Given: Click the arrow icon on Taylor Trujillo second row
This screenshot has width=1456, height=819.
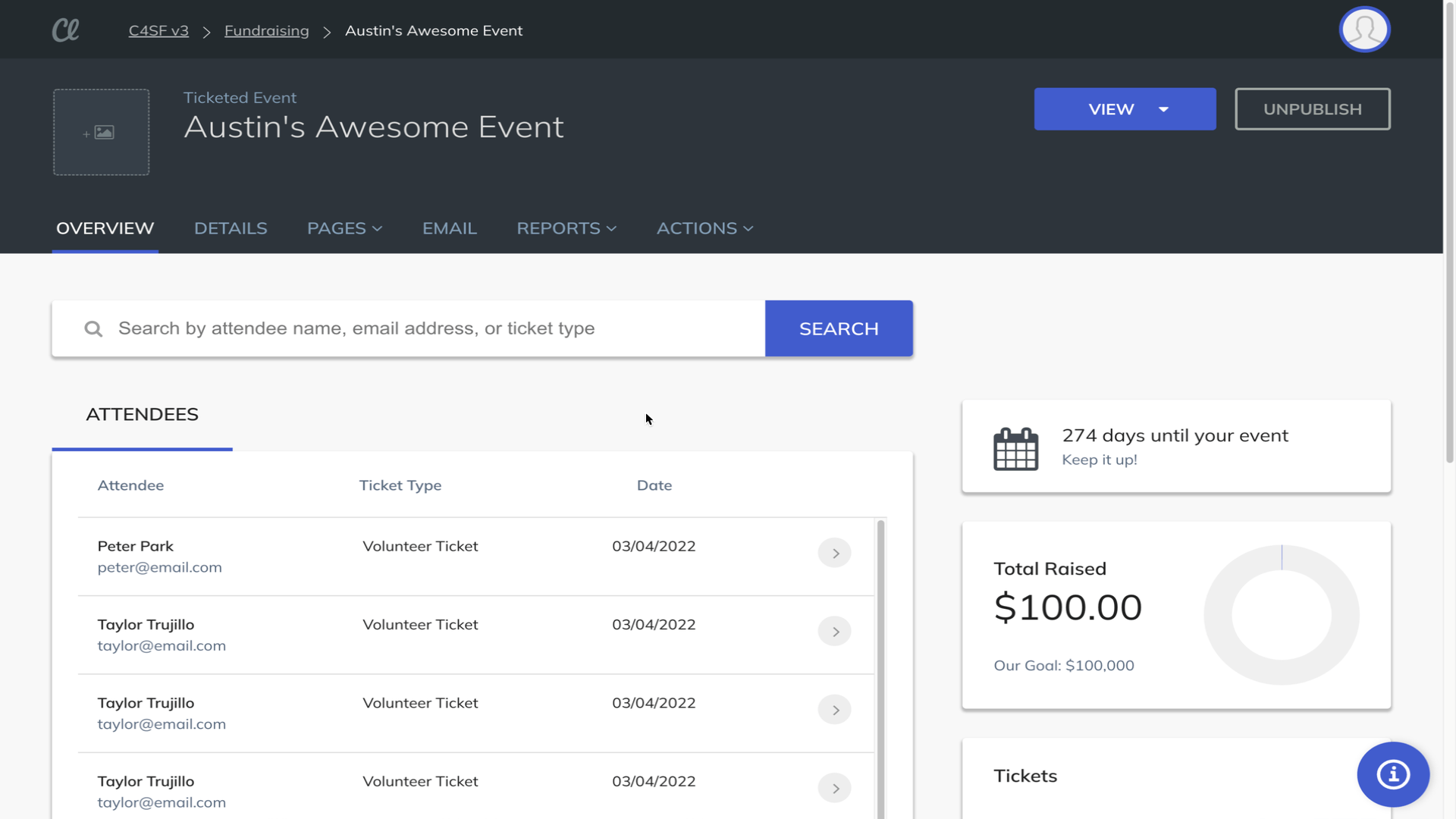Looking at the screenshot, I should click(x=834, y=710).
